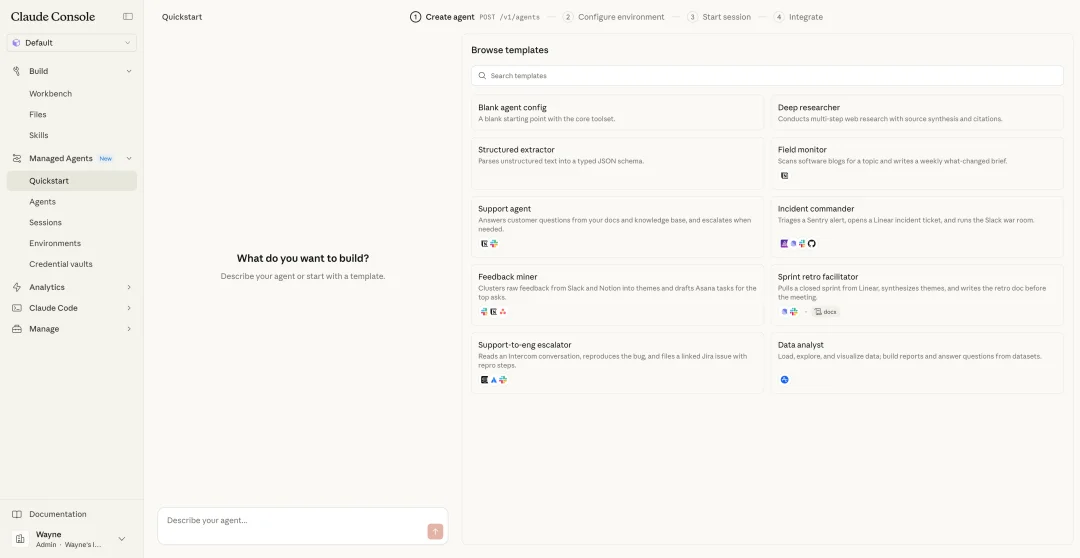Viewport: 1080px width, 558px height.
Task: Click the docs chip on Sprint retro facilitator
Action: (825, 312)
